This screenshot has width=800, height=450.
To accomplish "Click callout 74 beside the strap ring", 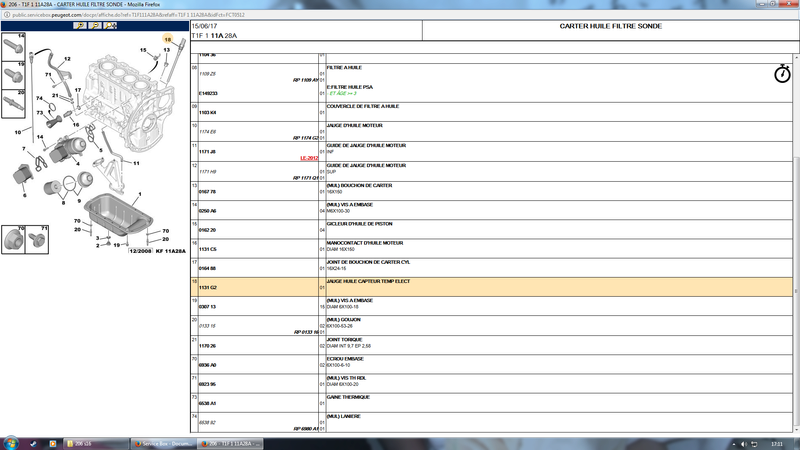I will click(x=39, y=98).
